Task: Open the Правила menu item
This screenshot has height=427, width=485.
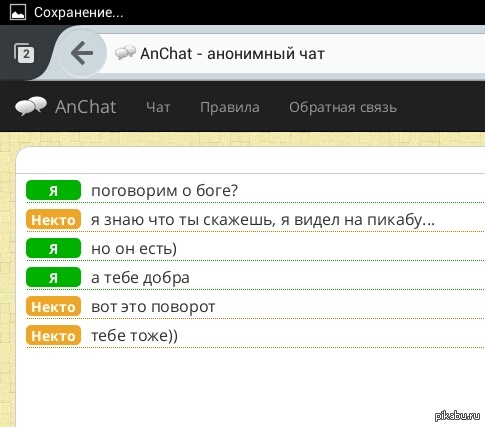Action: [x=230, y=108]
